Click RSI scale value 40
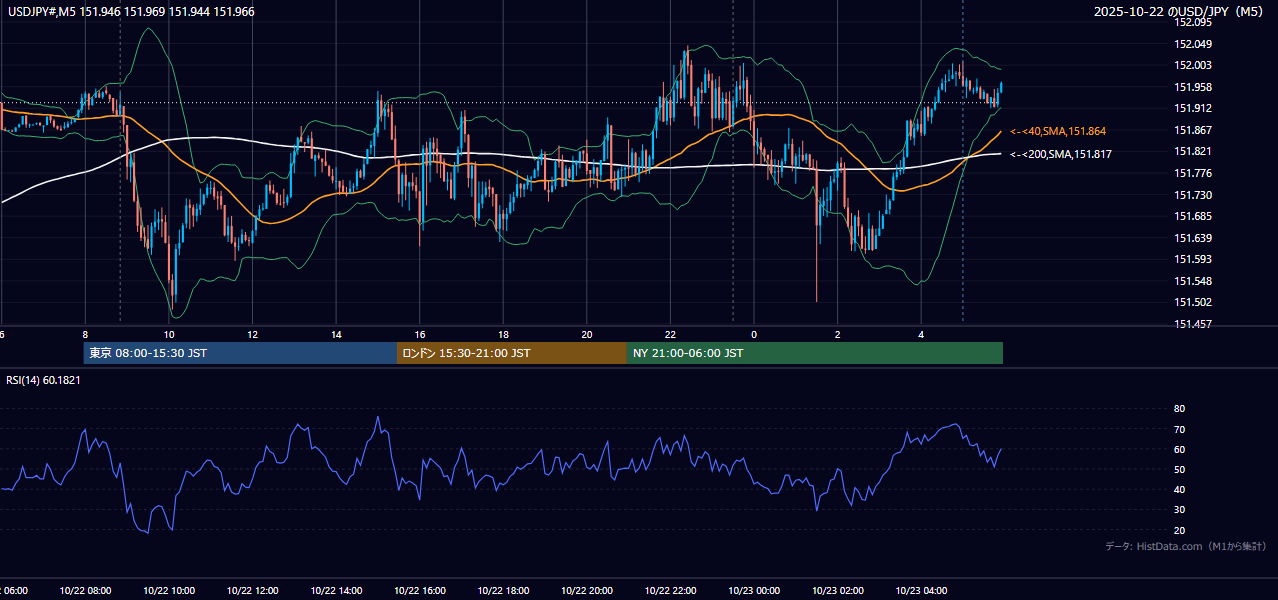The image size is (1278, 600). click(x=1179, y=489)
